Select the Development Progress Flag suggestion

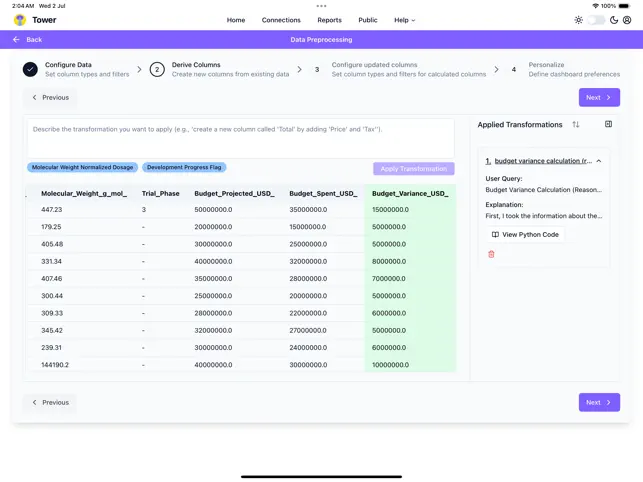tap(185, 168)
